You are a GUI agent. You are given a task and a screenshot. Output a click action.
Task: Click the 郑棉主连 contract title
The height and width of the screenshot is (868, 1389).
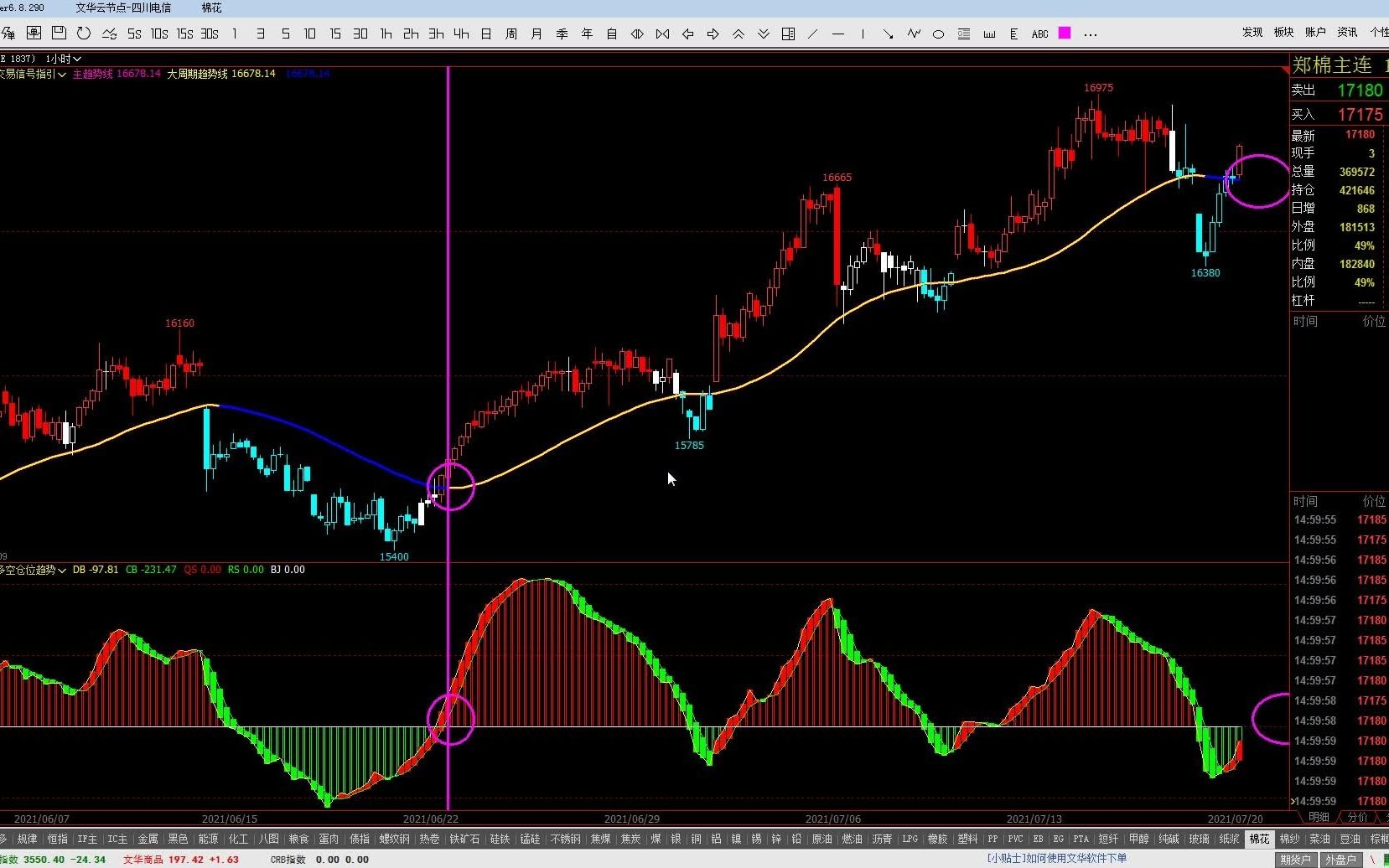coord(1332,65)
